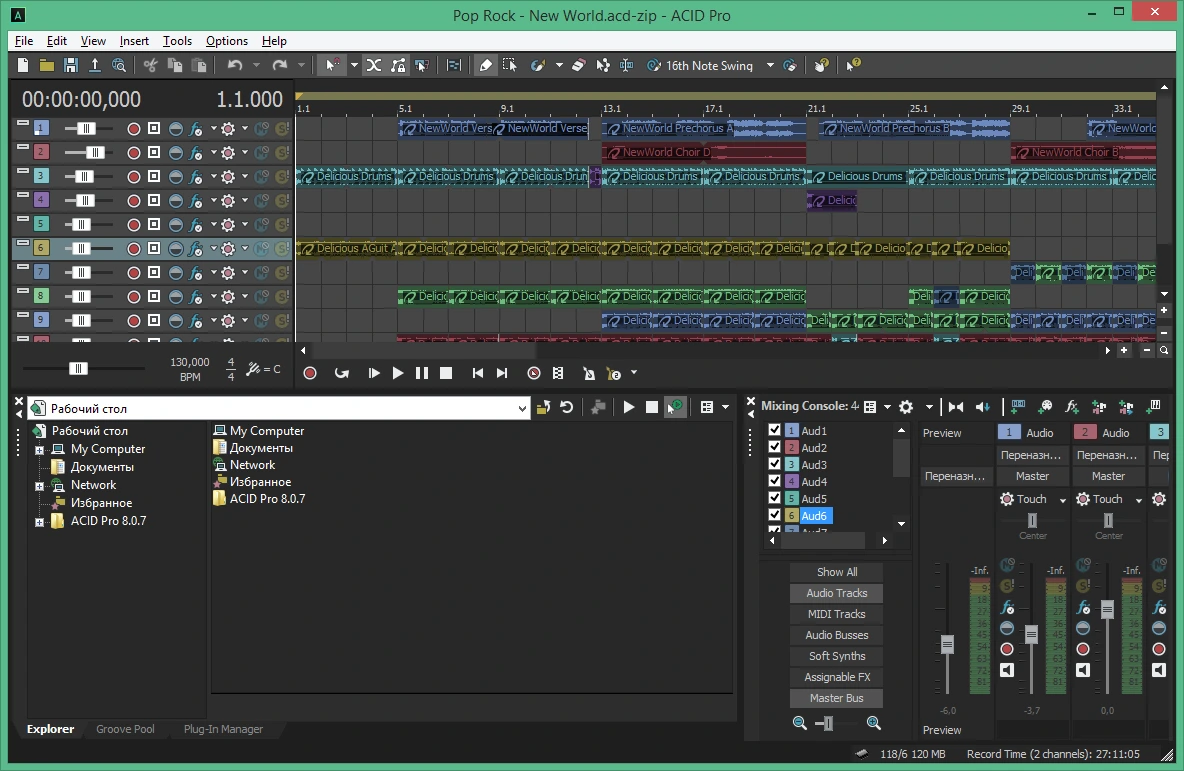Viewport: 1184px width, 771px height.
Task: Open the 16th Note Swing dropdown
Action: pos(770,66)
